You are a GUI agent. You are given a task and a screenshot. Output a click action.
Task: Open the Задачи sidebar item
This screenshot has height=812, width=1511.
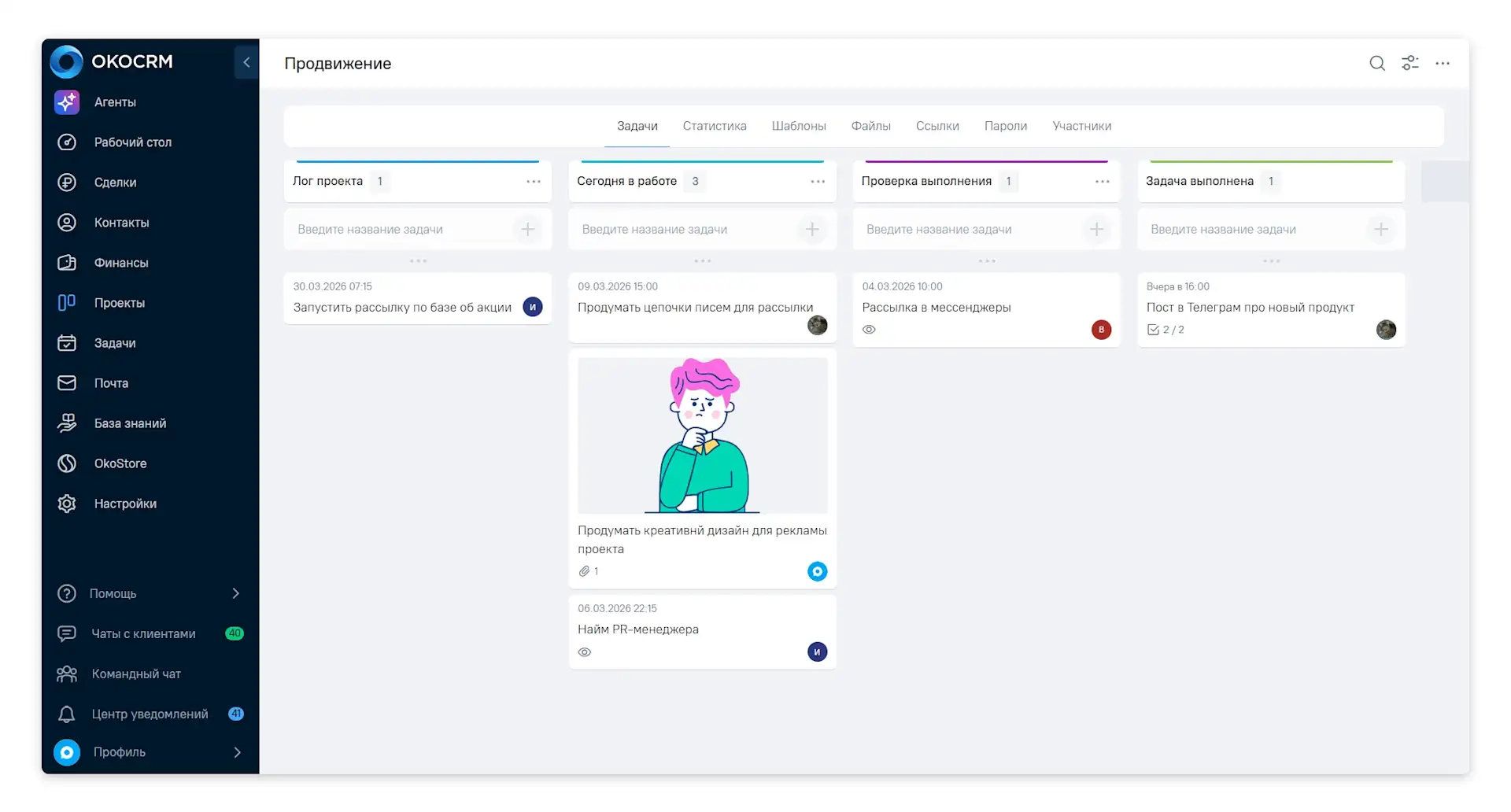[115, 343]
